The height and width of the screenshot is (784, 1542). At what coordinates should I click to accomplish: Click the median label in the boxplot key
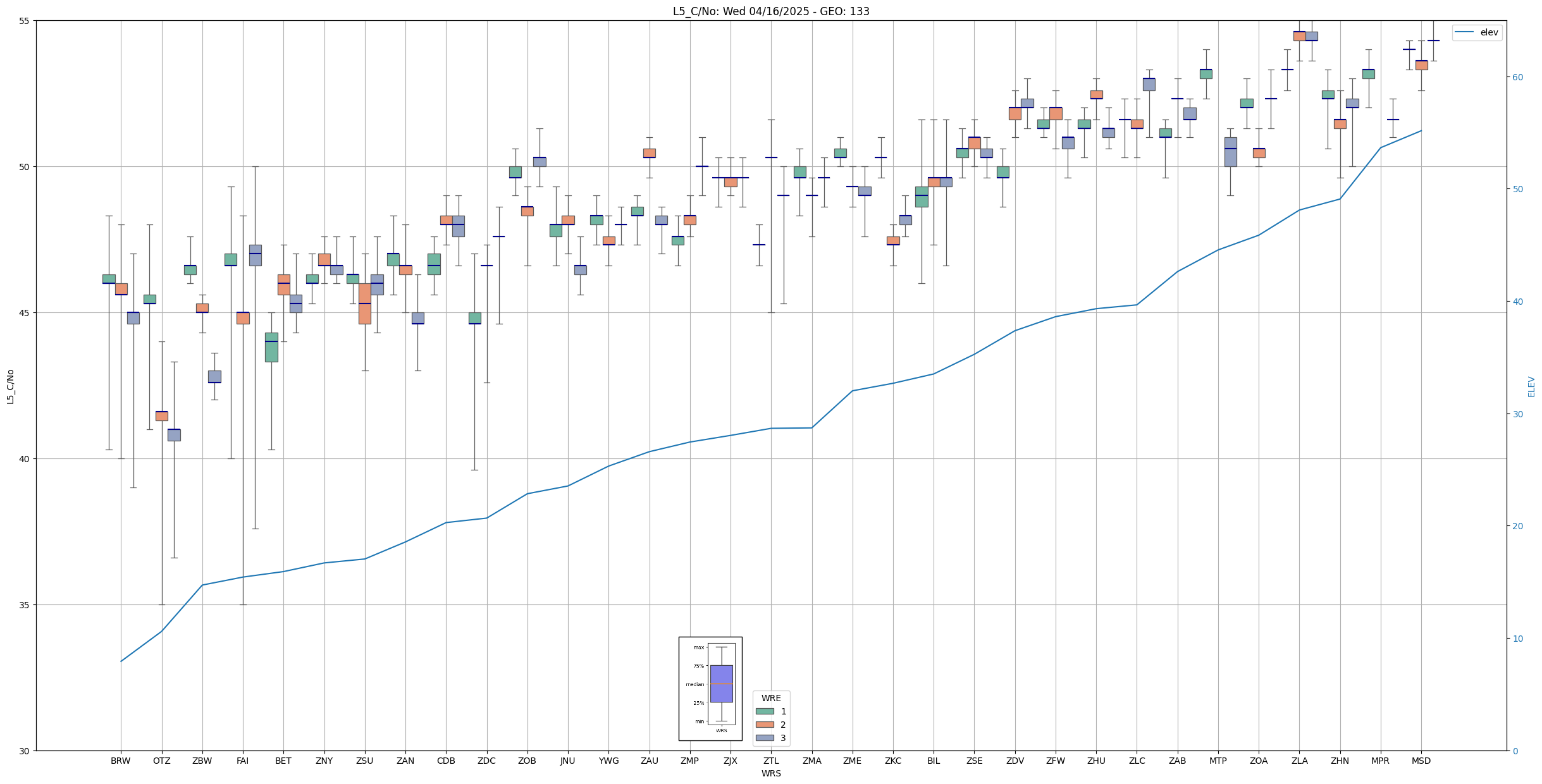694,684
